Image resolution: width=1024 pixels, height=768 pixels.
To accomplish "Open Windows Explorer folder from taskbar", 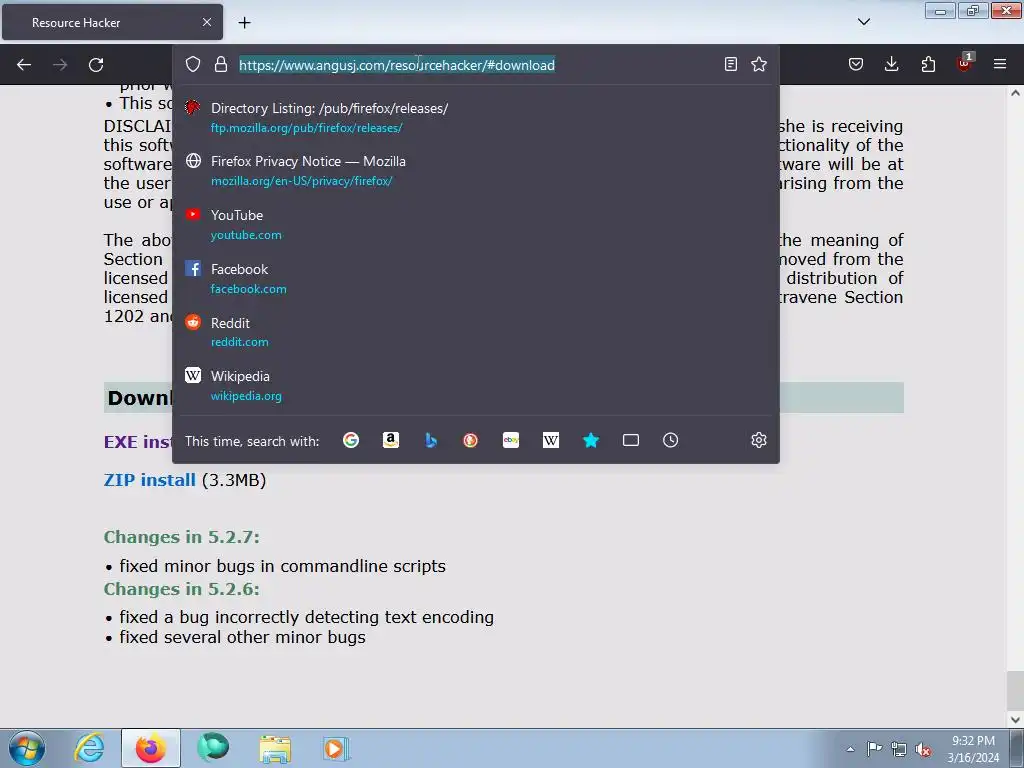I will click(x=275, y=748).
